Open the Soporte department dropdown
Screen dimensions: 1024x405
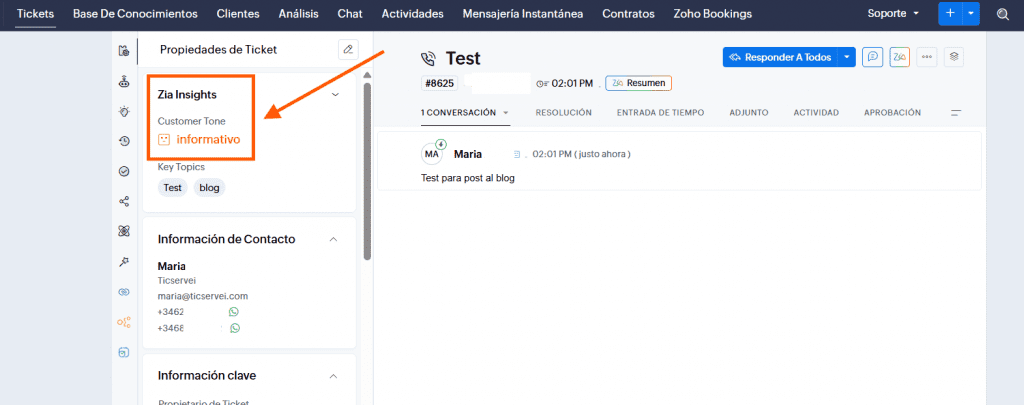(x=893, y=14)
